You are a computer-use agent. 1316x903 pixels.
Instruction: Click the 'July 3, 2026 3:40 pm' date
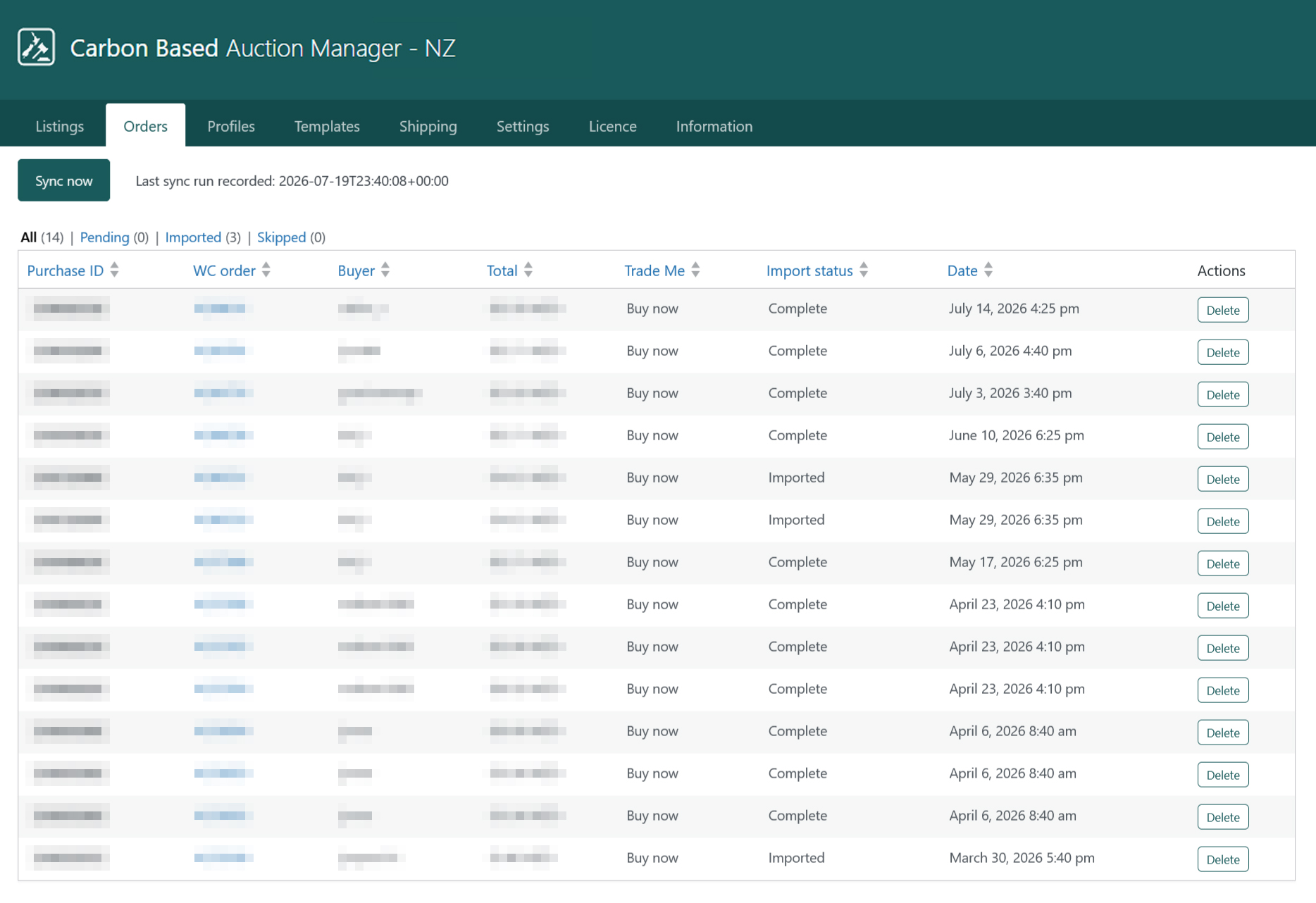coord(1010,393)
